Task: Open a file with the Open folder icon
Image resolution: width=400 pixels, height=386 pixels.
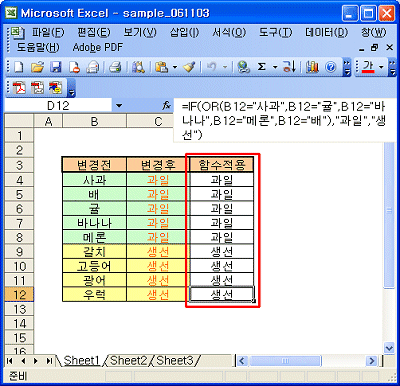Action: pyautogui.click(x=37, y=67)
